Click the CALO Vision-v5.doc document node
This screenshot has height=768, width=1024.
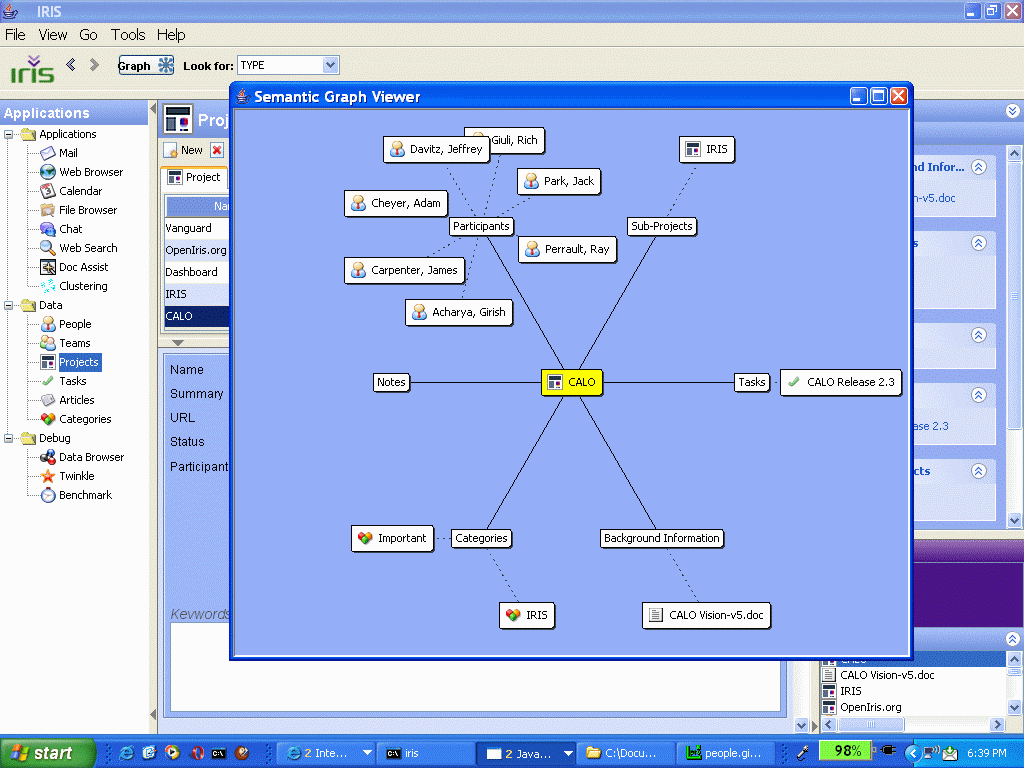[x=707, y=615]
